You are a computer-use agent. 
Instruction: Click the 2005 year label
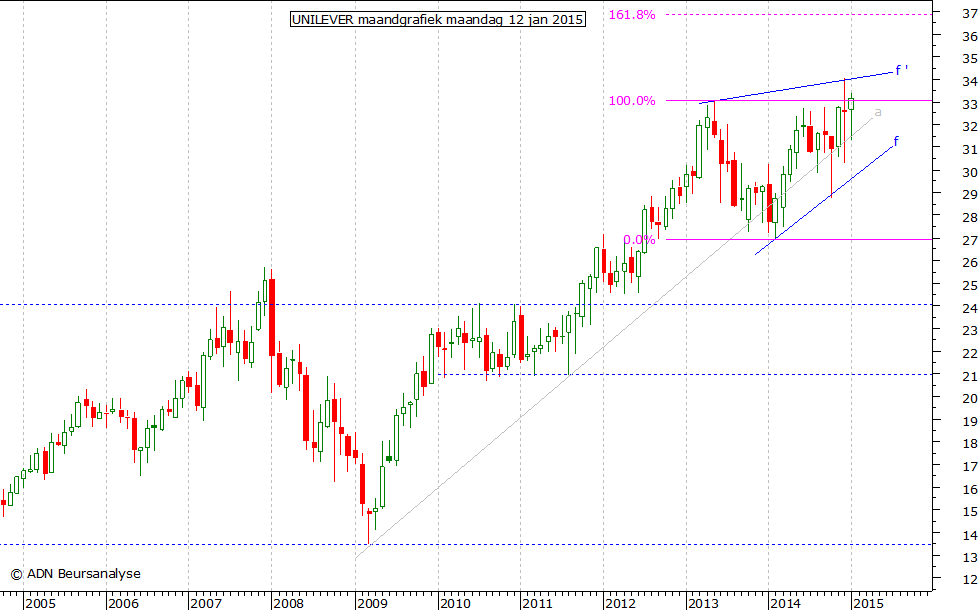(x=41, y=603)
